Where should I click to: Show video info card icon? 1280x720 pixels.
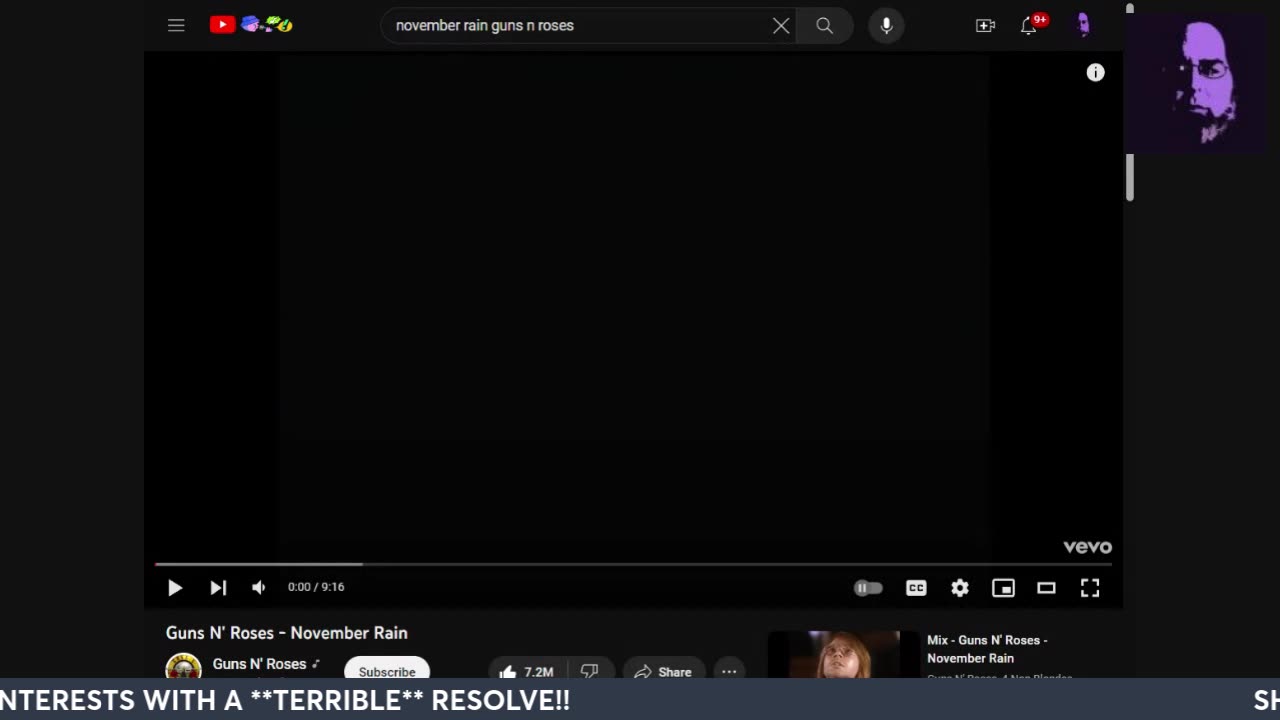[1096, 73]
